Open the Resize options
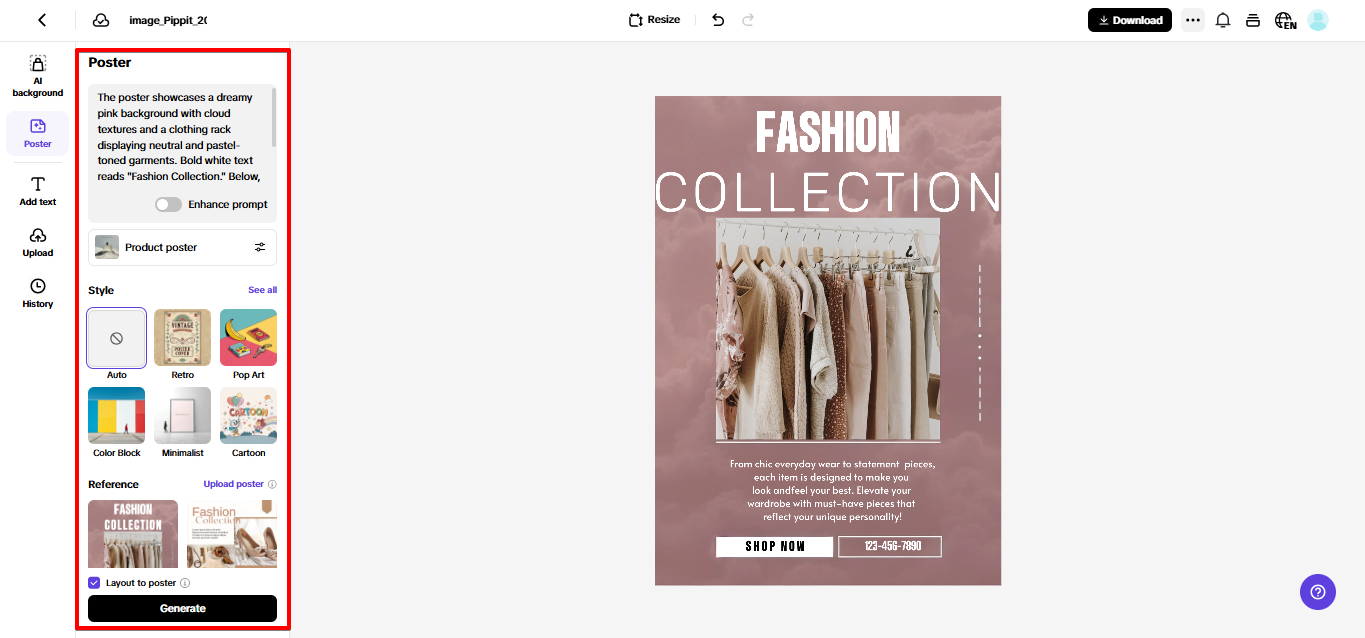The height and width of the screenshot is (638, 1365). pyautogui.click(x=654, y=20)
